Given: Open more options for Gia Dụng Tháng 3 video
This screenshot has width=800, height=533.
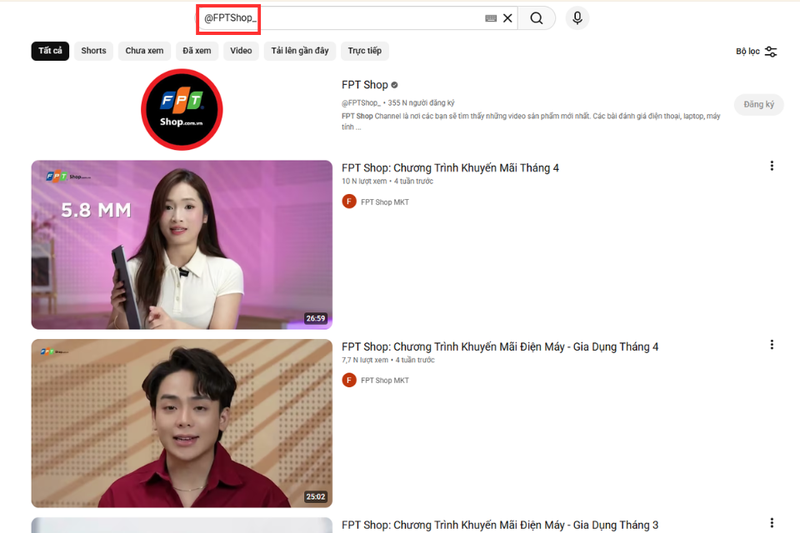Looking at the screenshot, I should tap(771, 523).
